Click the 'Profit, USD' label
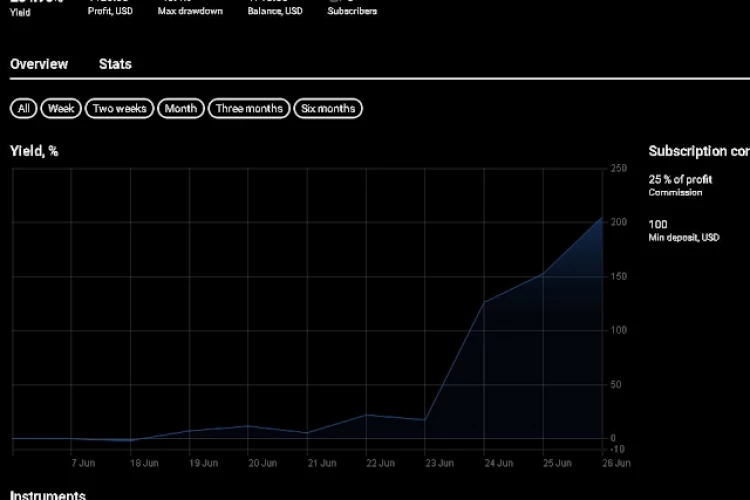This screenshot has height=500, width=750. click(x=110, y=11)
